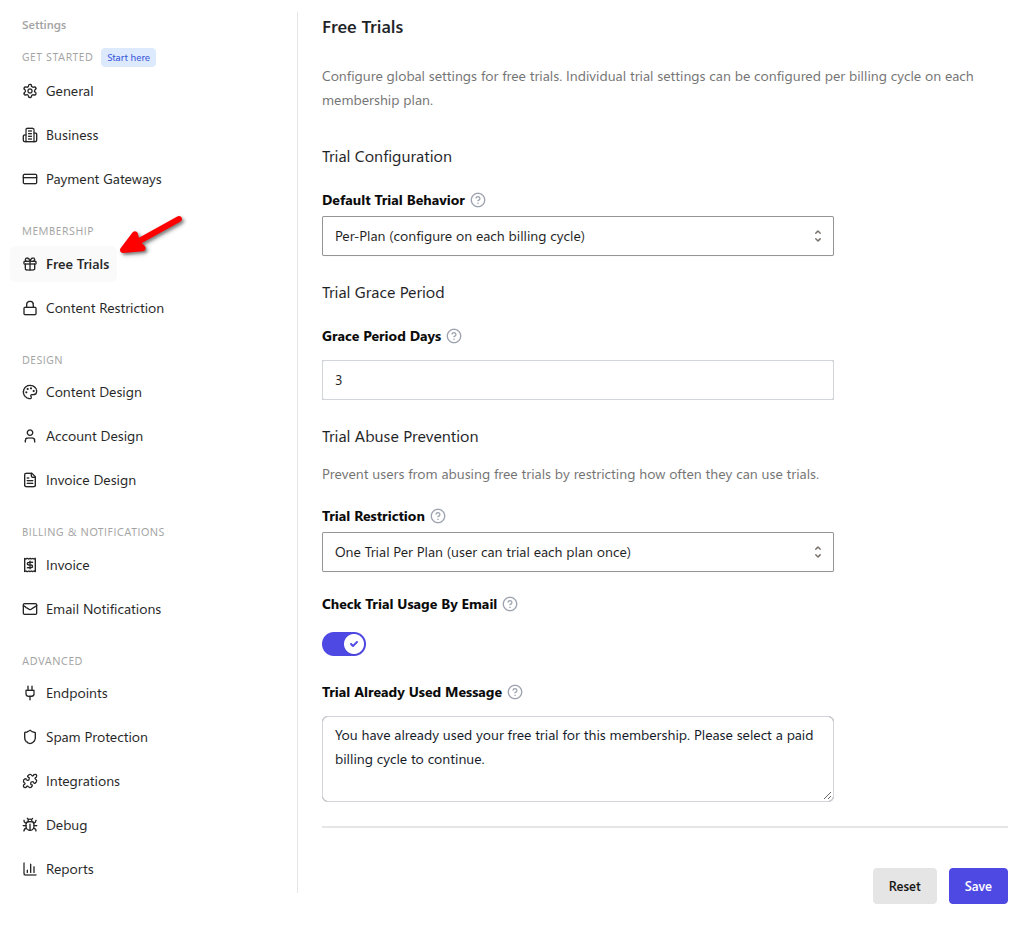The width and height of the screenshot is (1017, 929).
Task: View help for Check Trial Usage By Email
Action: (510, 604)
